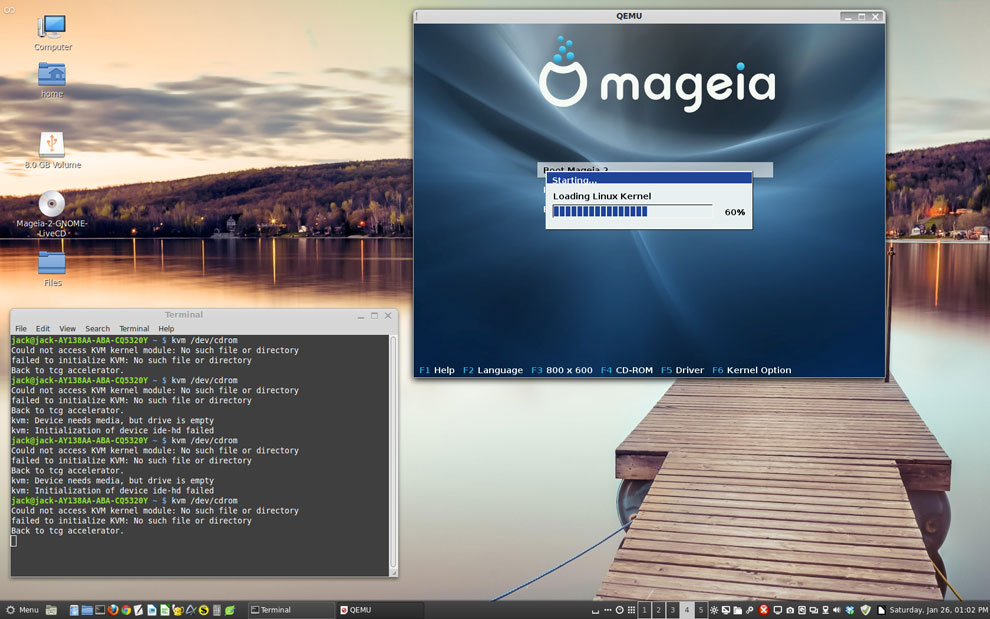Click the grid icon beside workspace switcher

tap(631, 610)
